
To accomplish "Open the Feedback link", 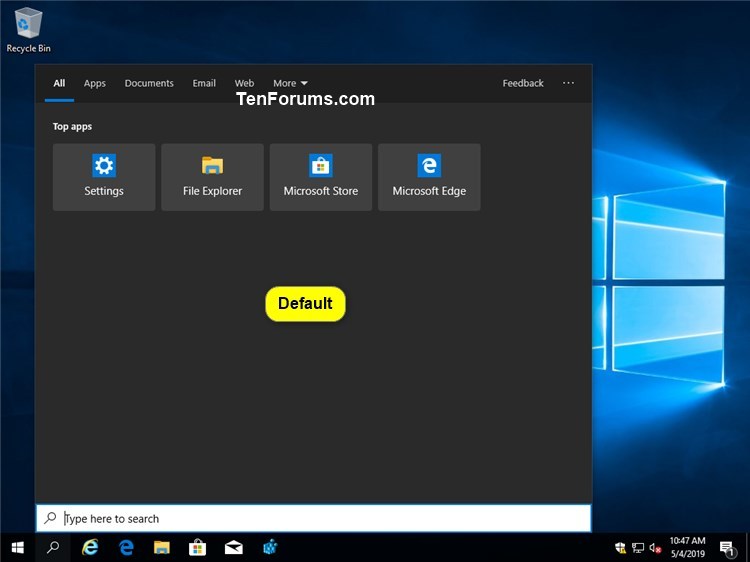I will tap(523, 83).
